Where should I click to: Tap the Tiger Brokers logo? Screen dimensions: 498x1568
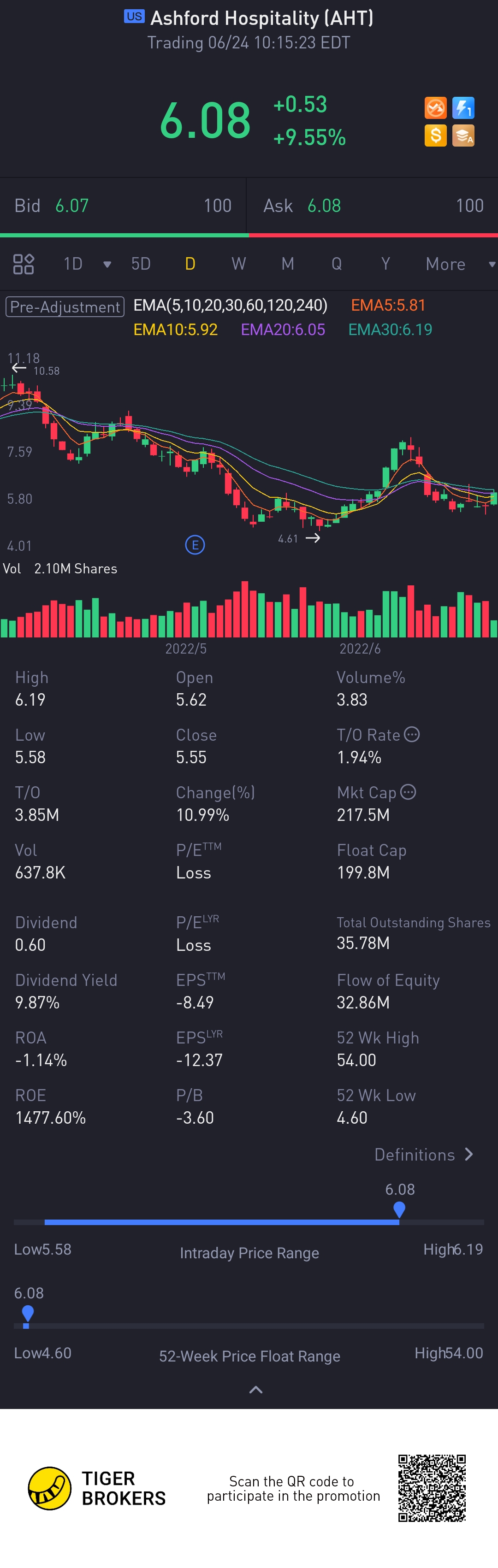[x=97, y=1488]
